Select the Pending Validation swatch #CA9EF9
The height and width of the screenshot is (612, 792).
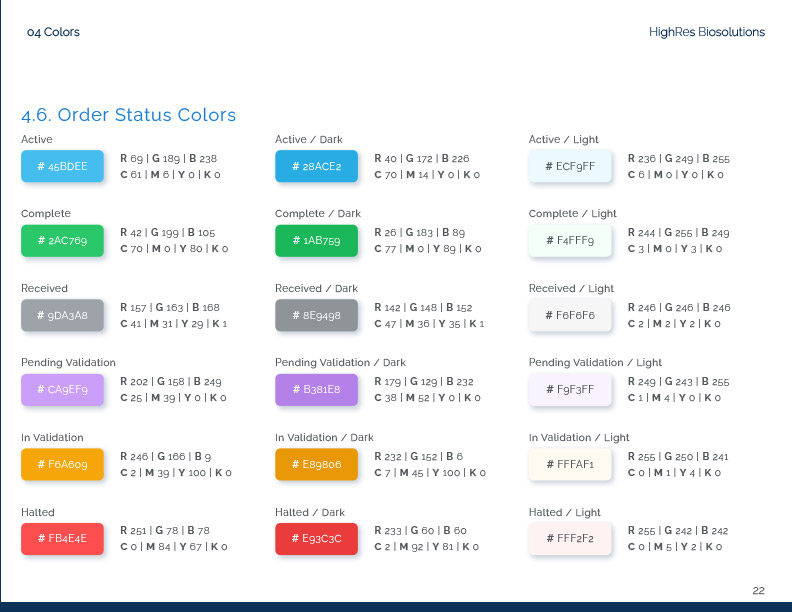62,390
